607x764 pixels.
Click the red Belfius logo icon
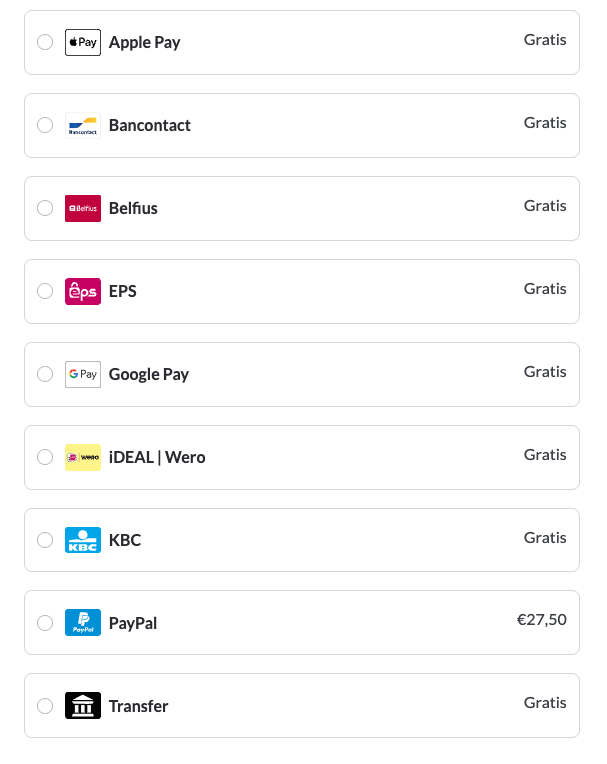tap(83, 209)
